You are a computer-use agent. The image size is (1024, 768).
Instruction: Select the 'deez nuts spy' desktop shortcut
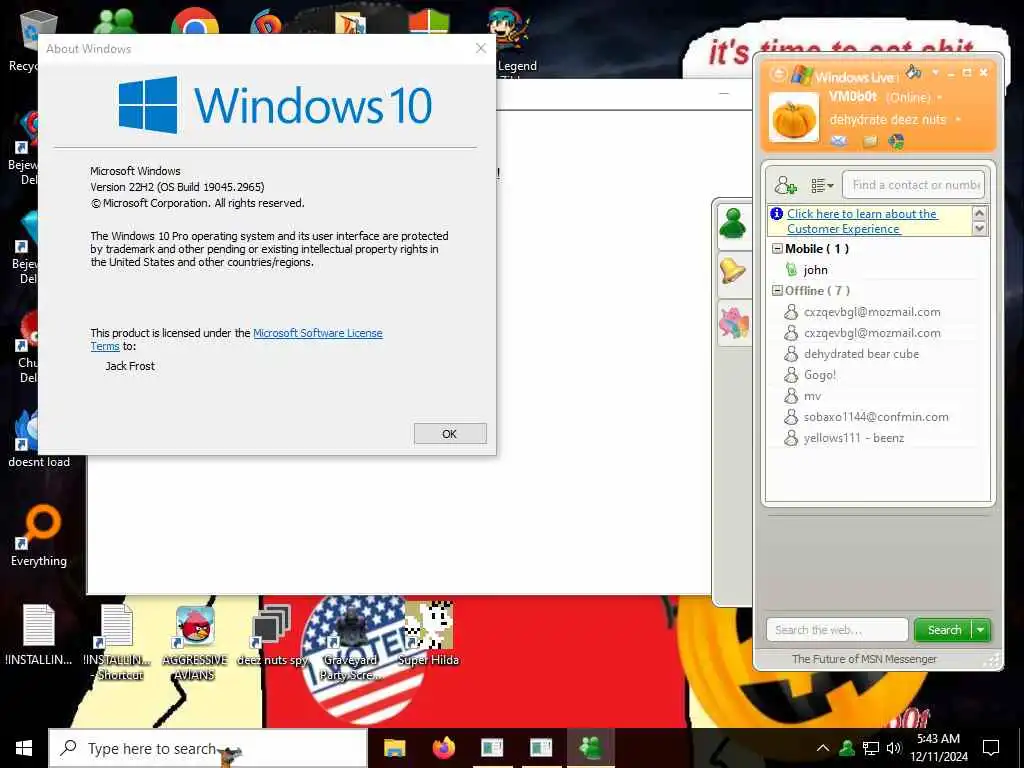(272, 635)
